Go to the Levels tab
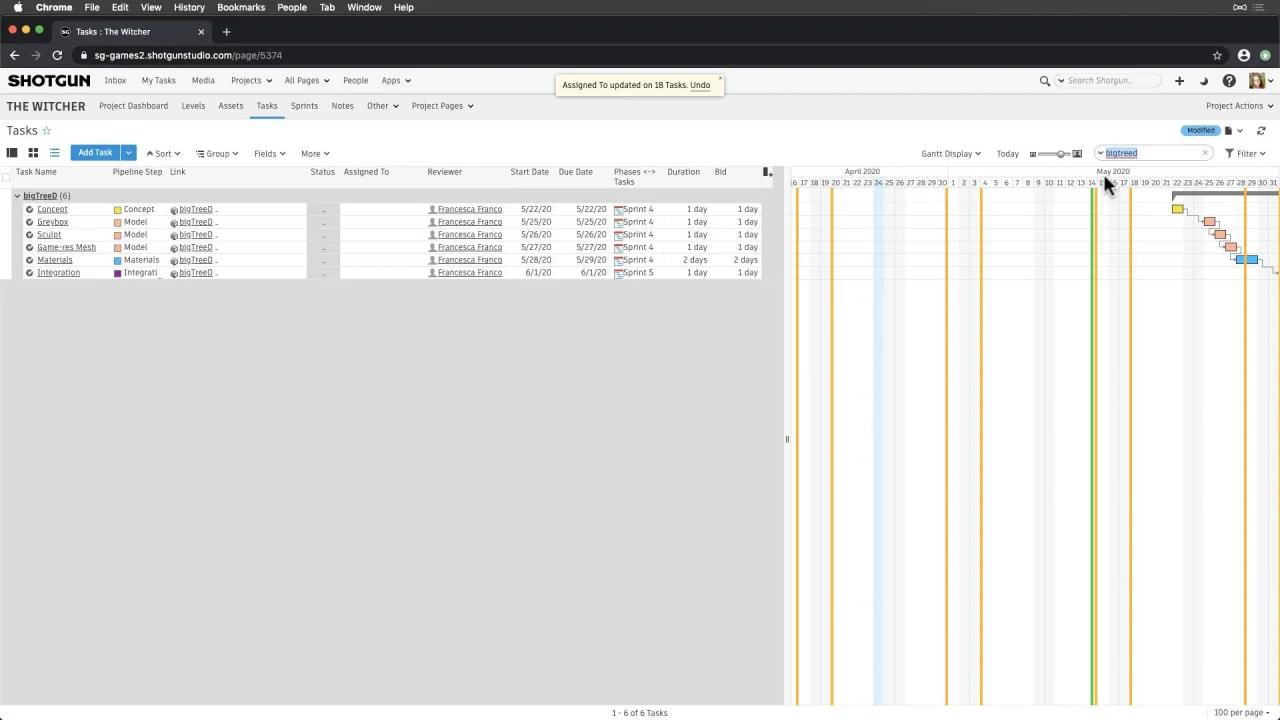The image size is (1280, 720). pyautogui.click(x=193, y=106)
